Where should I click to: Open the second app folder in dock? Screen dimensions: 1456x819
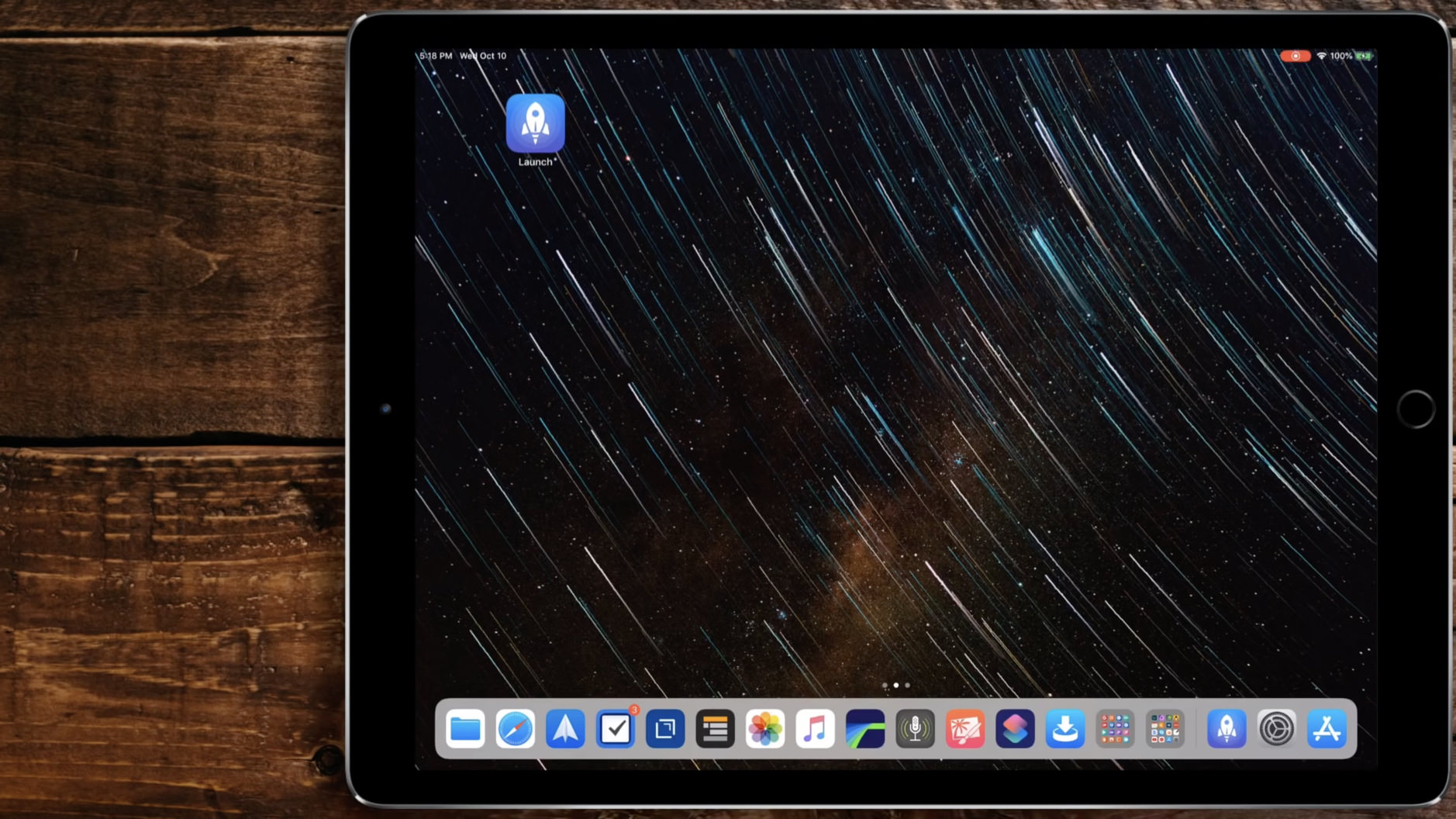pos(1165,729)
